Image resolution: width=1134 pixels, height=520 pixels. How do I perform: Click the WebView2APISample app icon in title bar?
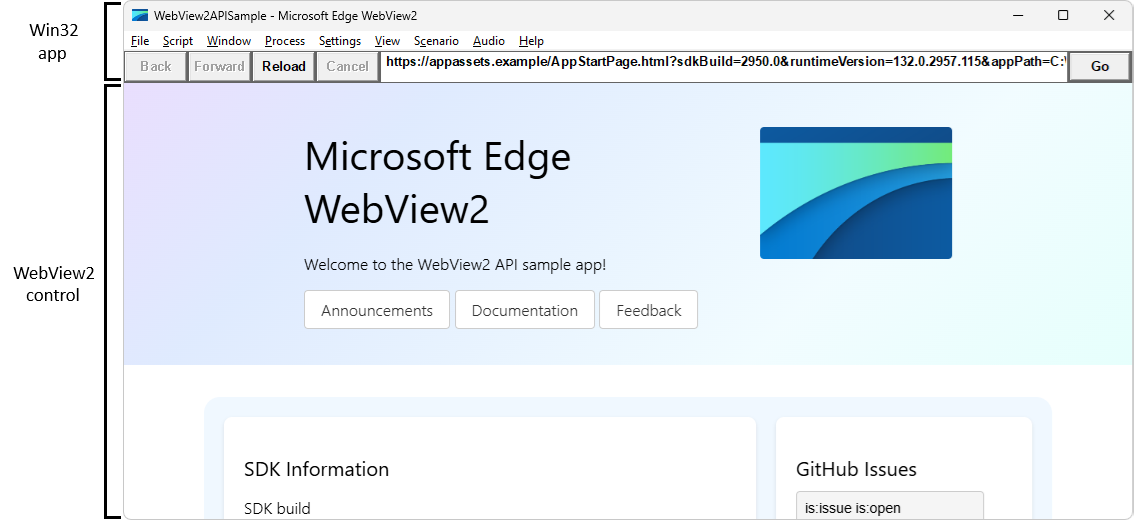click(140, 15)
